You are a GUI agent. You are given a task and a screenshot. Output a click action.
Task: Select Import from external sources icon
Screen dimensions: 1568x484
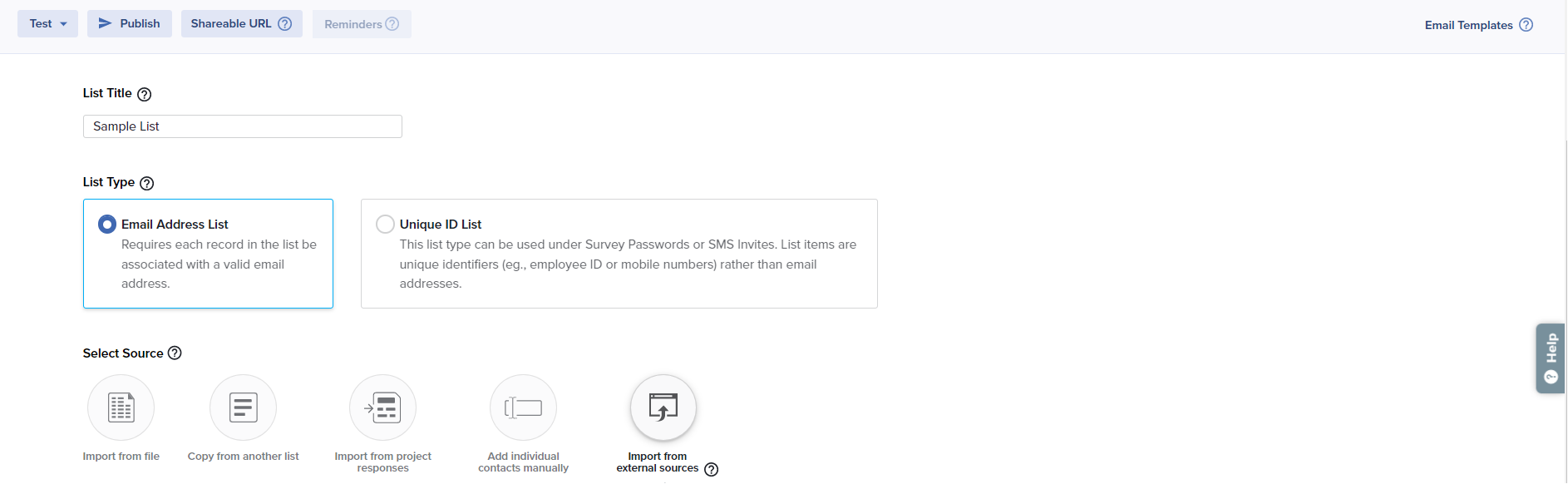tap(663, 407)
